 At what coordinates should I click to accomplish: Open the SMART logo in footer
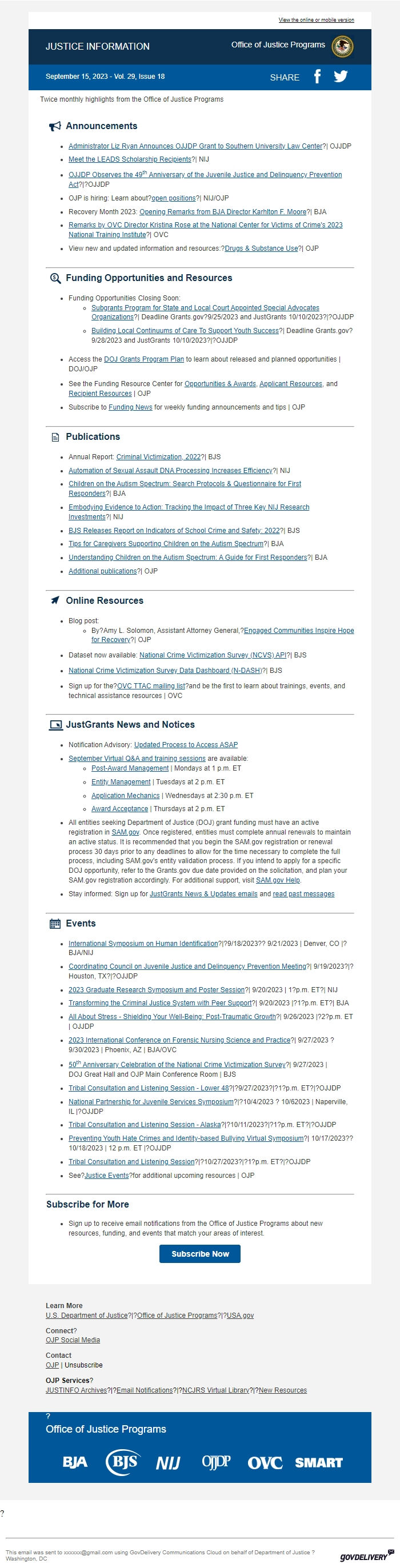point(318,1462)
